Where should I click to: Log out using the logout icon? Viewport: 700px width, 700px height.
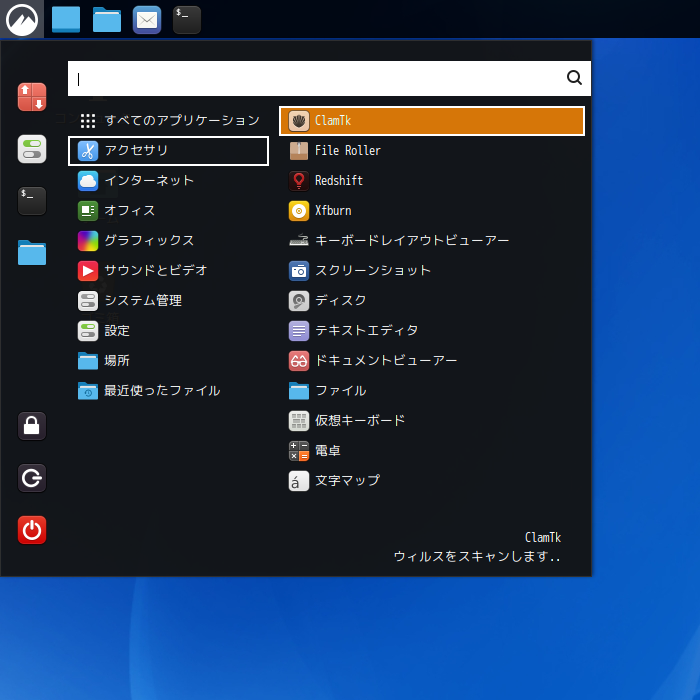[x=32, y=478]
